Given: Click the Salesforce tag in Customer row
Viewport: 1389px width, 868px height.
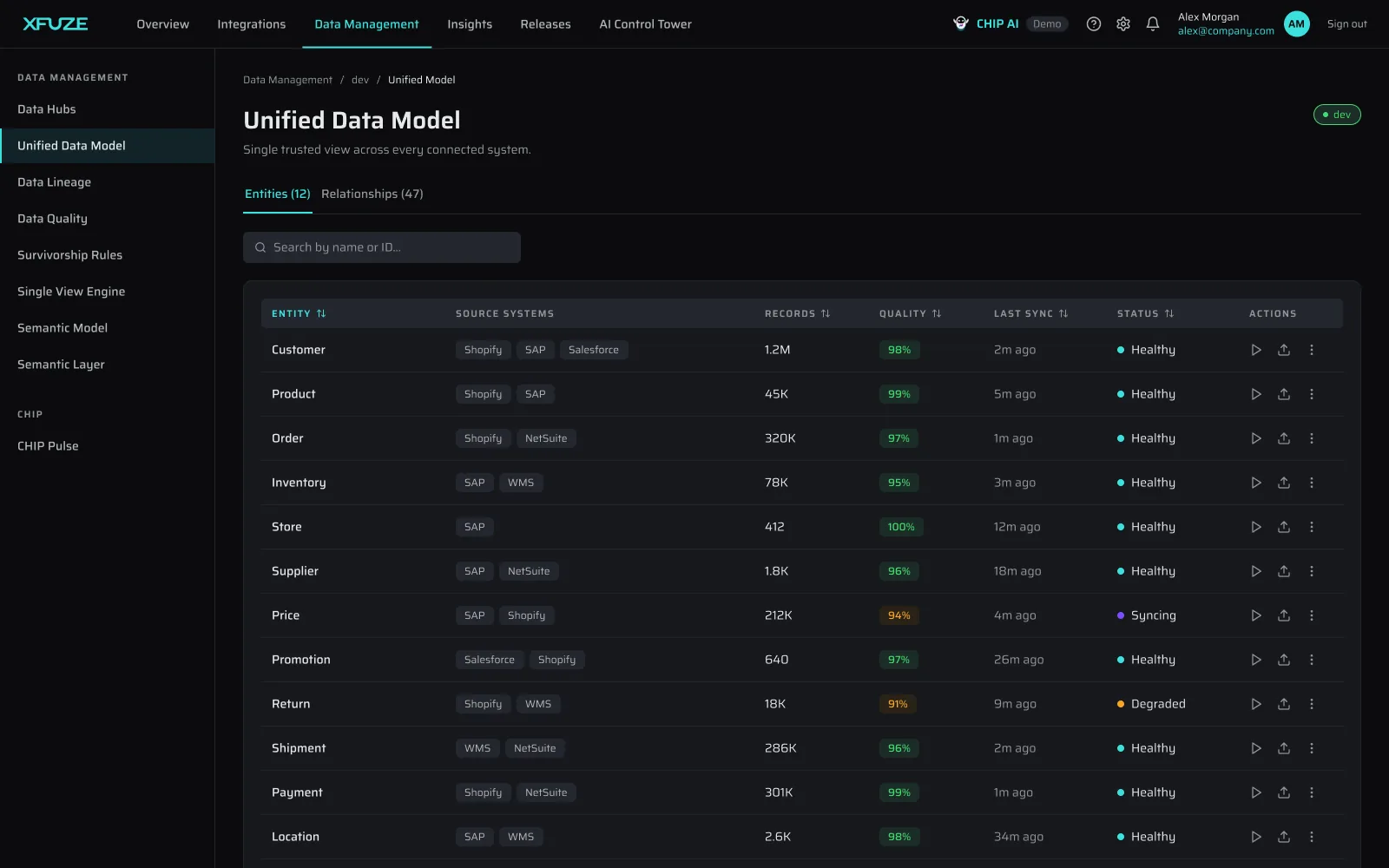Looking at the screenshot, I should [594, 350].
